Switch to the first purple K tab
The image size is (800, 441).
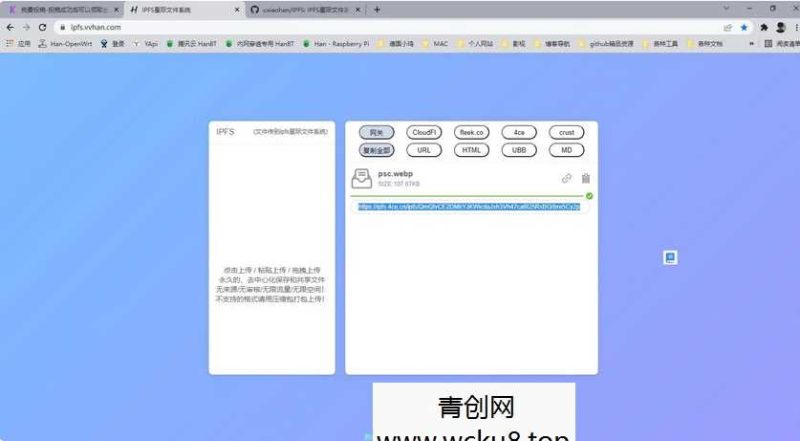(64, 10)
